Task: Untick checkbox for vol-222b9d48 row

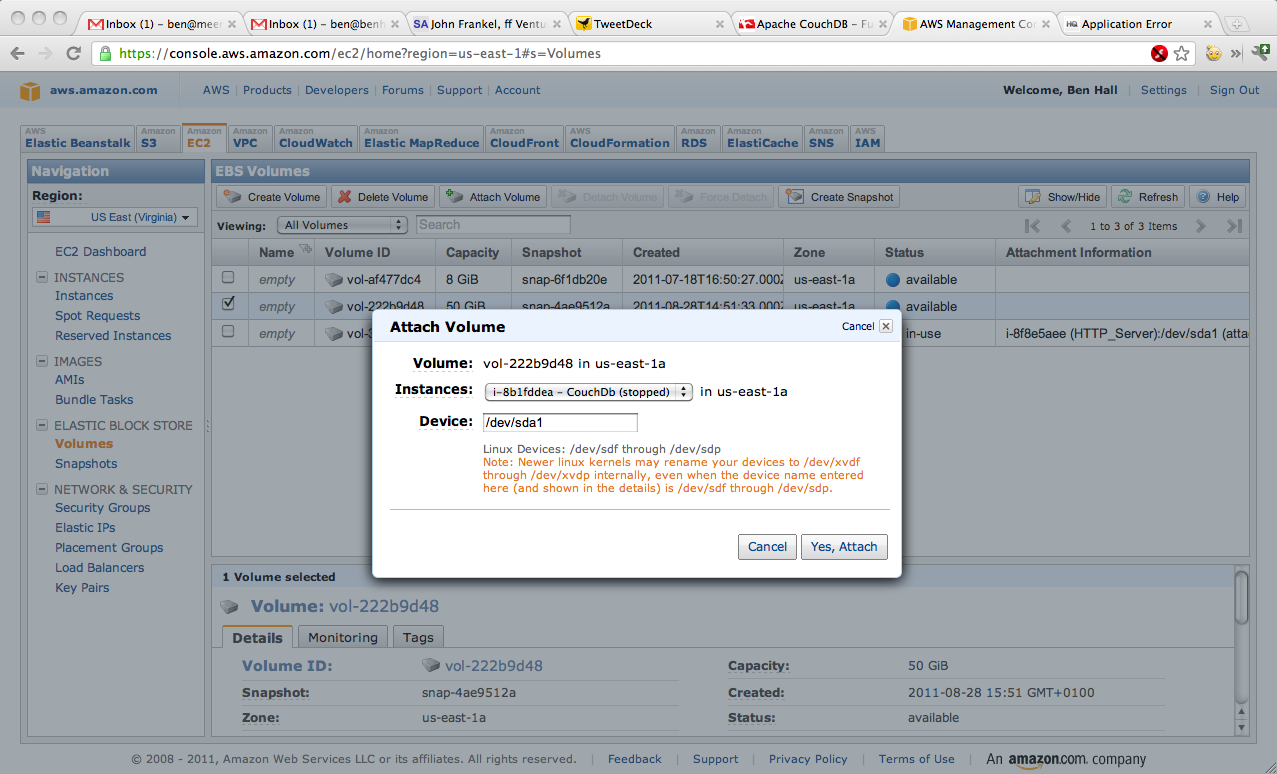Action: click(x=228, y=303)
